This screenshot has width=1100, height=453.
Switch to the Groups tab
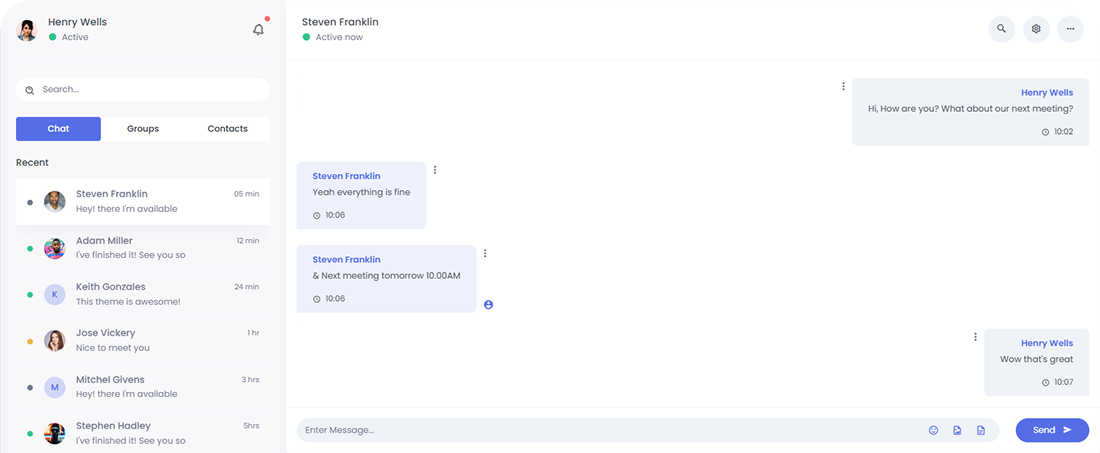(143, 129)
